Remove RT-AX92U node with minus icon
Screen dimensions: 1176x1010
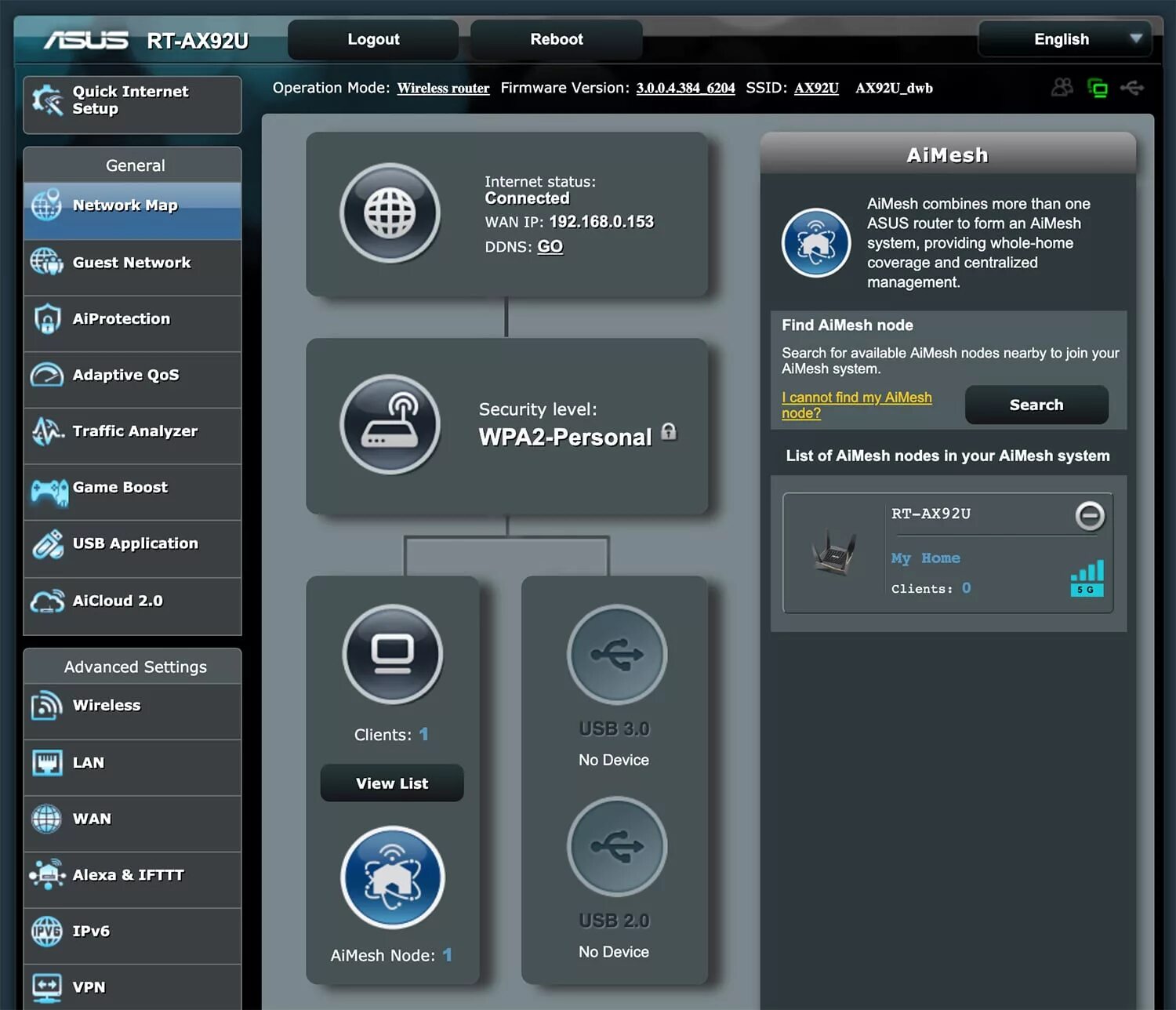(1090, 516)
